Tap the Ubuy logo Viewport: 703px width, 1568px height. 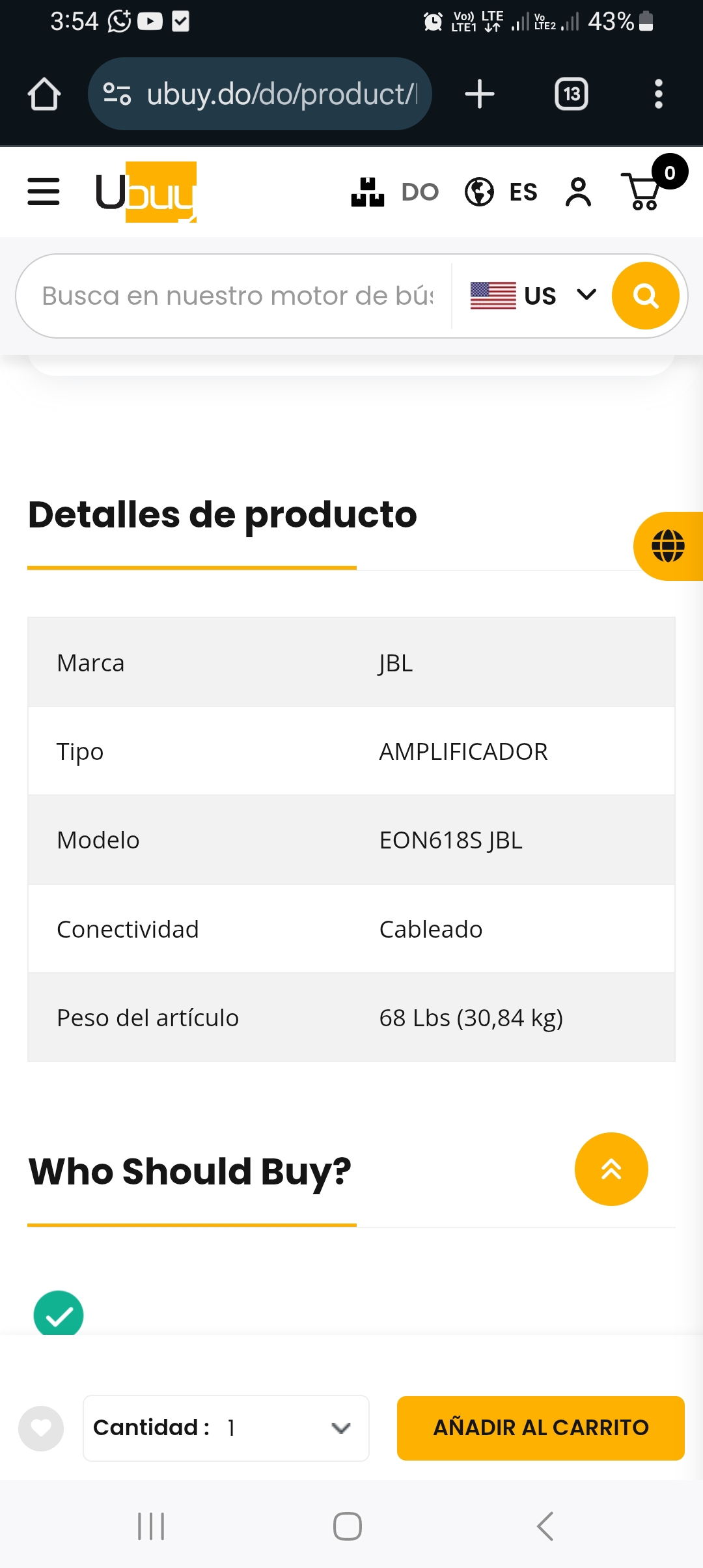(x=146, y=192)
